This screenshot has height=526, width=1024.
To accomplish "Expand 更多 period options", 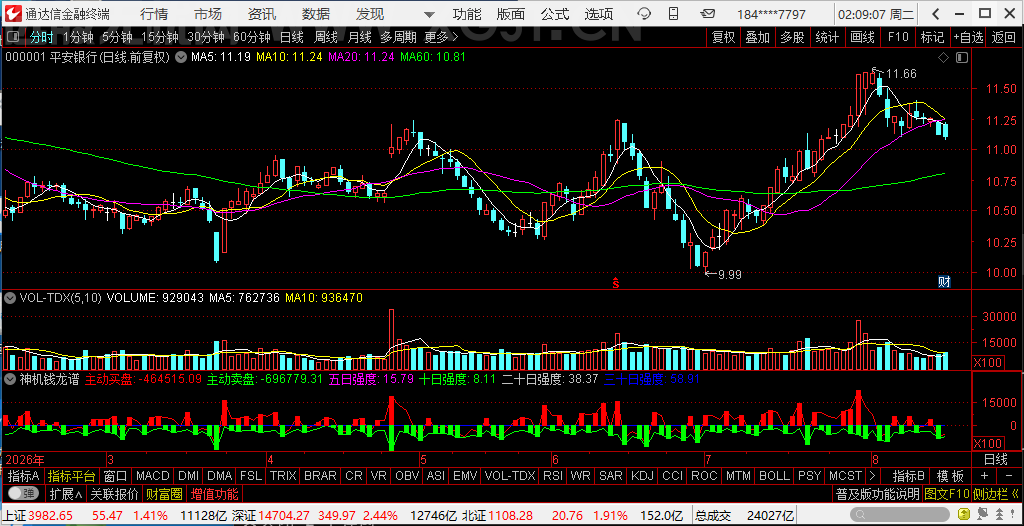I will [441, 38].
